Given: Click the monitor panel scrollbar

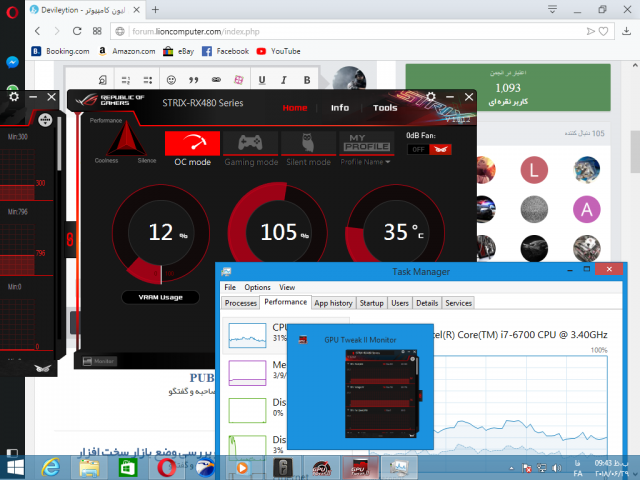Looking at the screenshot, I should [59, 144].
